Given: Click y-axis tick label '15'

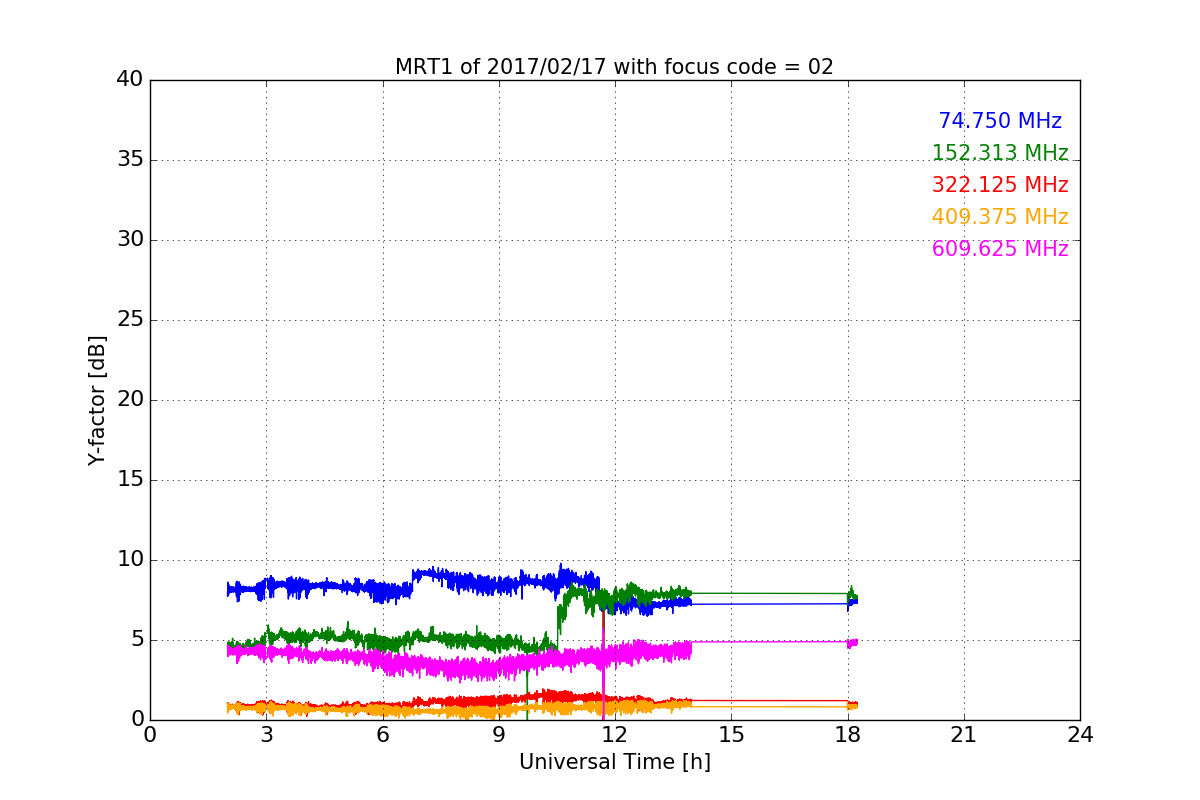Looking at the screenshot, I should pyautogui.click(x=130, y=480).
